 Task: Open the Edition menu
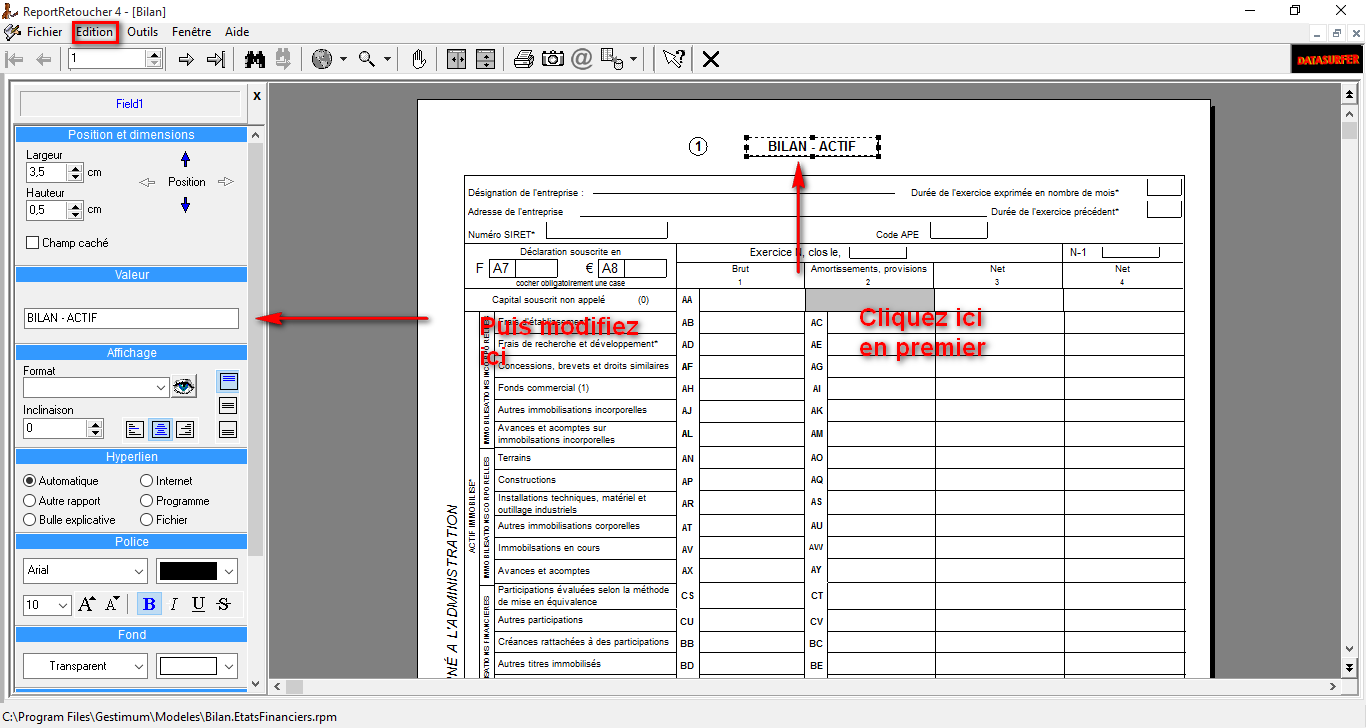(95, 32)
